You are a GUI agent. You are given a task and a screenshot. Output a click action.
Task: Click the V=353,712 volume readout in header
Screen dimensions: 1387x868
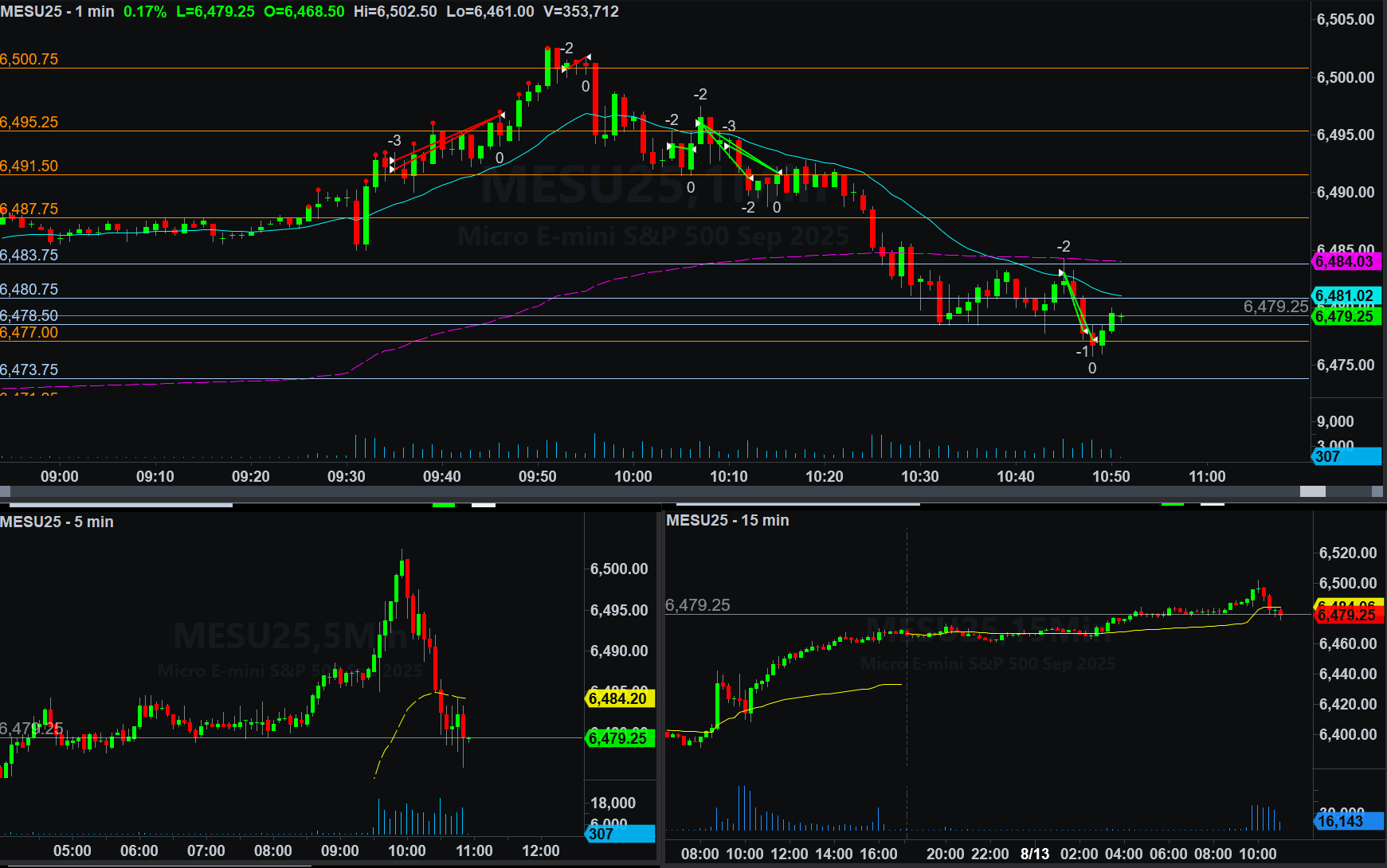point(581,12)
